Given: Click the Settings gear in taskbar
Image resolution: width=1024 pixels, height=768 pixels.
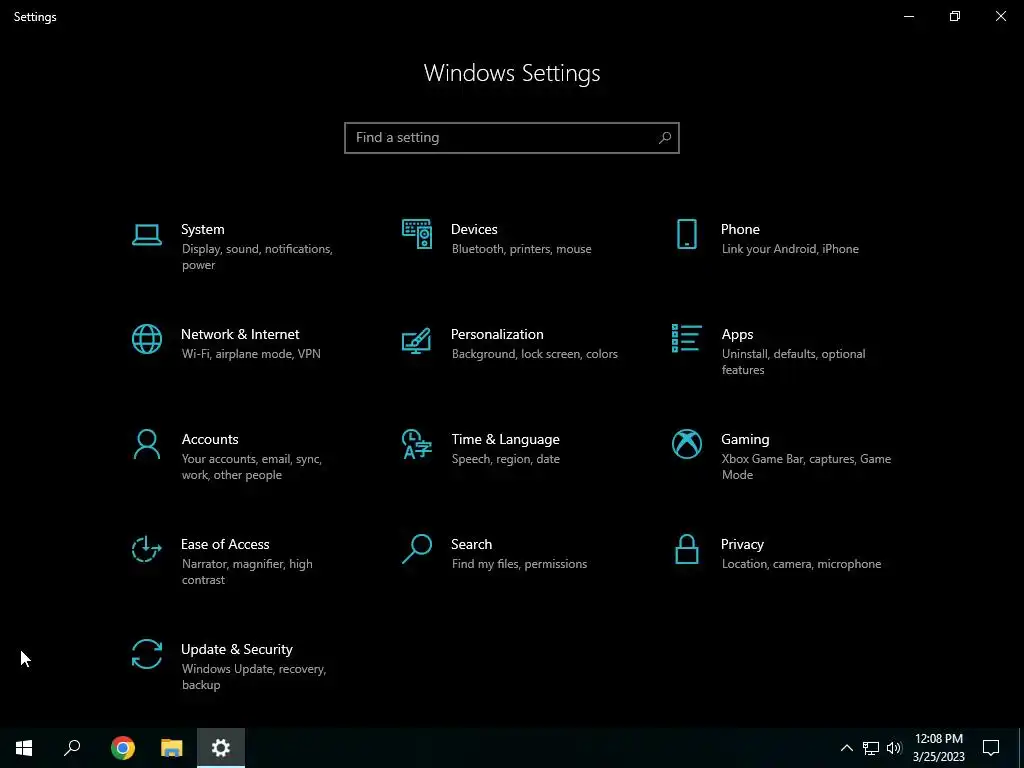Looking at the screenshot, I should coord(221,748).
